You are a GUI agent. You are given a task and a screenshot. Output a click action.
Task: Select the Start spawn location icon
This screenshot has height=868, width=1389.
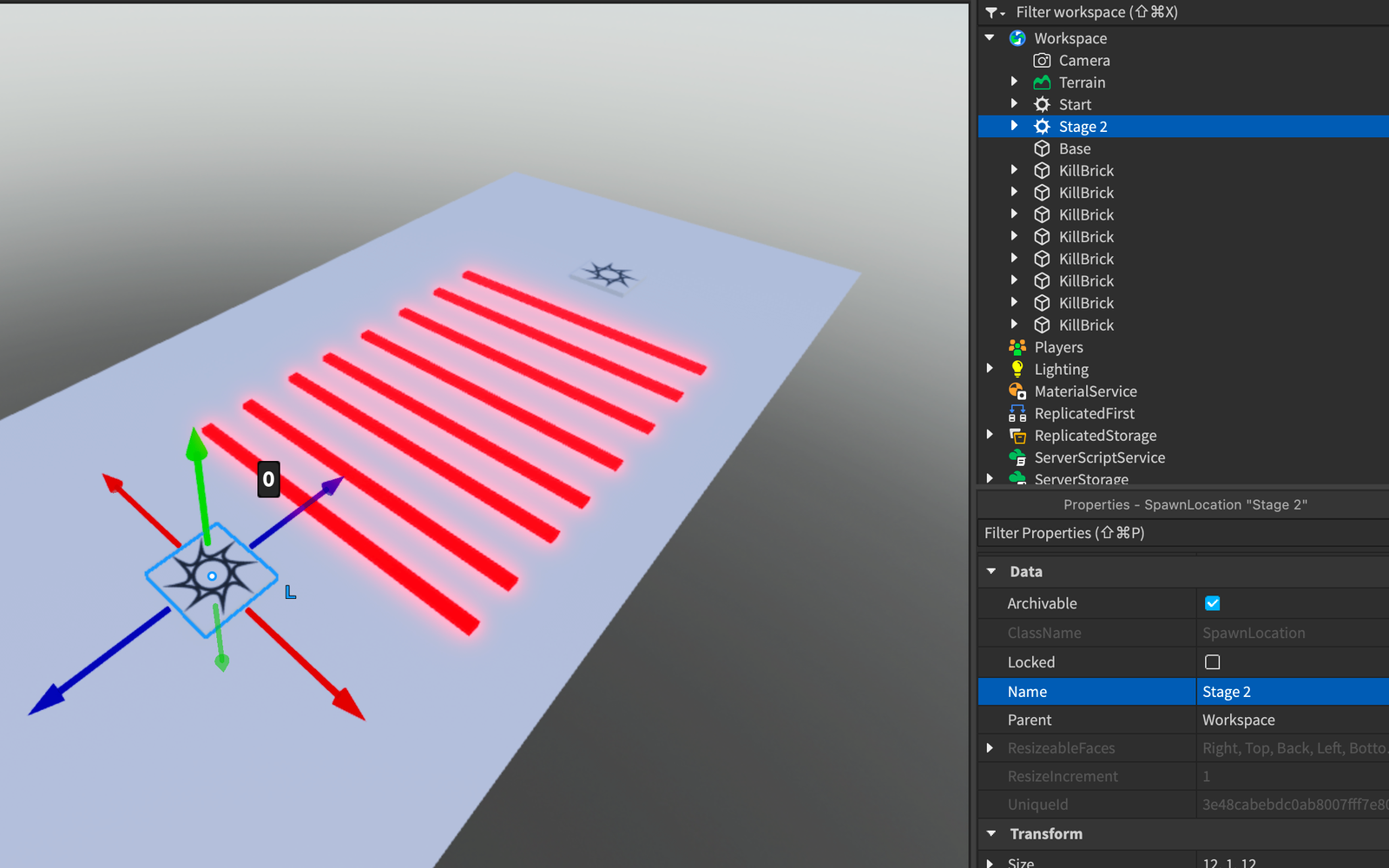coord(1042,104)
